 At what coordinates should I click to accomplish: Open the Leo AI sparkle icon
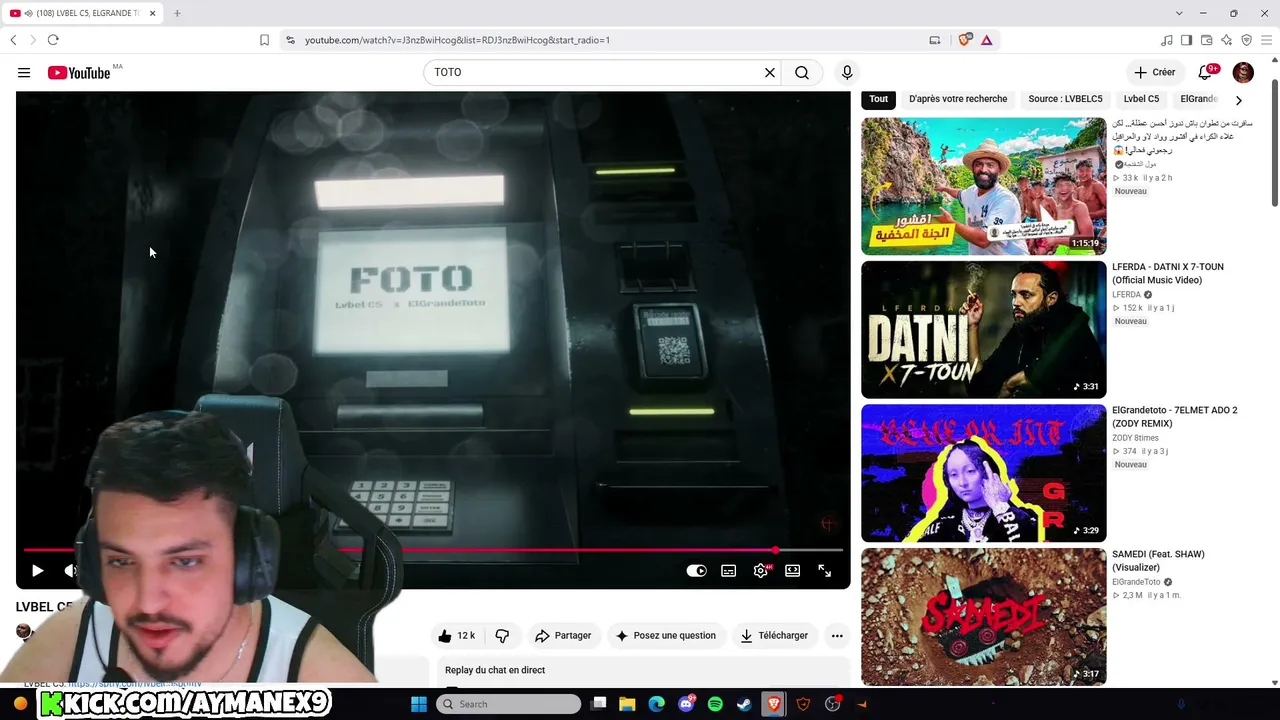point(1226,40)
